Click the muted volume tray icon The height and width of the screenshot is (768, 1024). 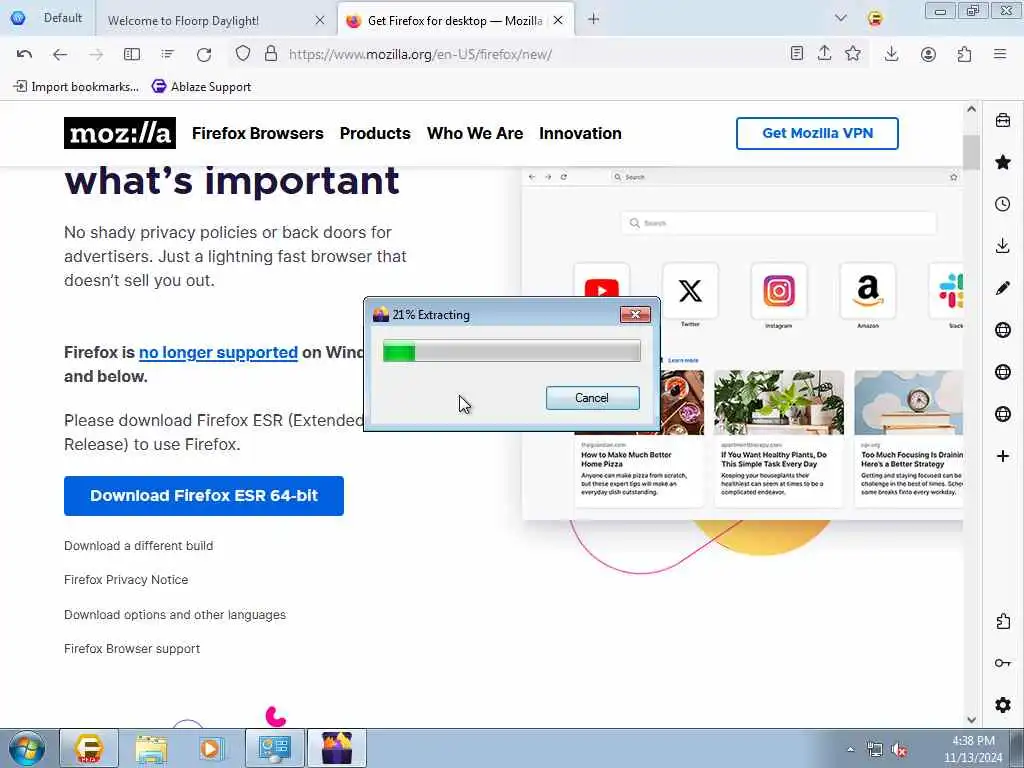click(900, 750)
